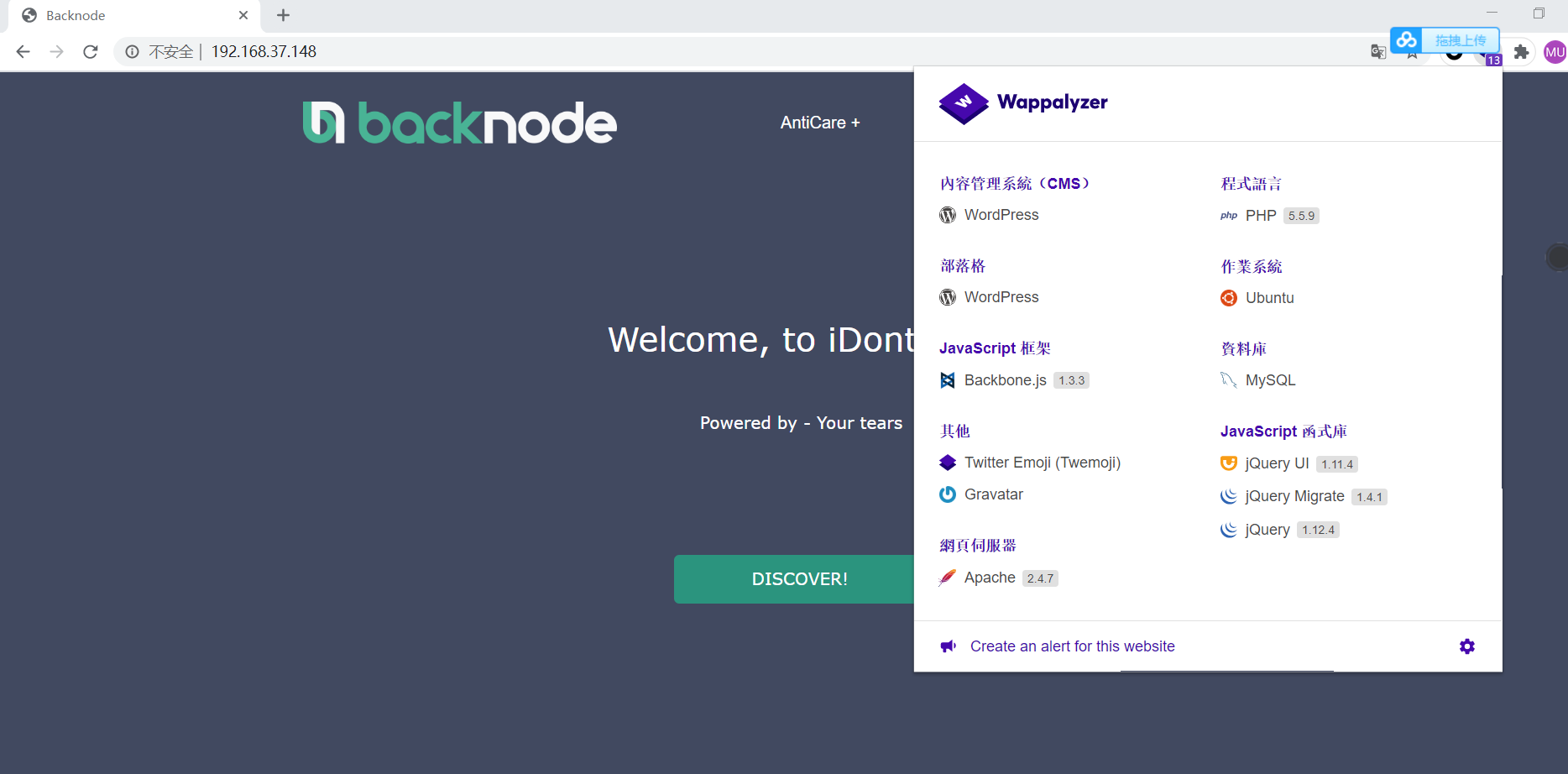Click the forward navigation arrow
1568x774 pixels.
[57, 52]
